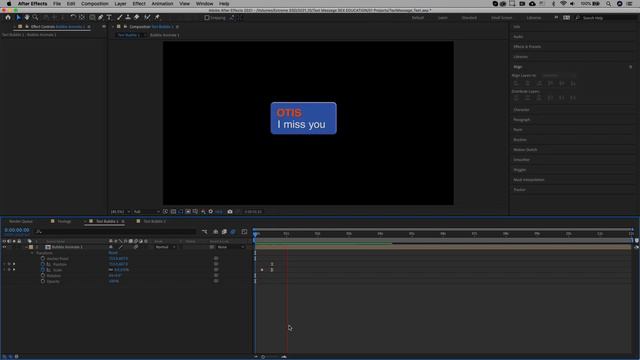The width and height of the screenshot is (640, 360).
Task: Select the Footage timeline tab
Action: [64, 222]
